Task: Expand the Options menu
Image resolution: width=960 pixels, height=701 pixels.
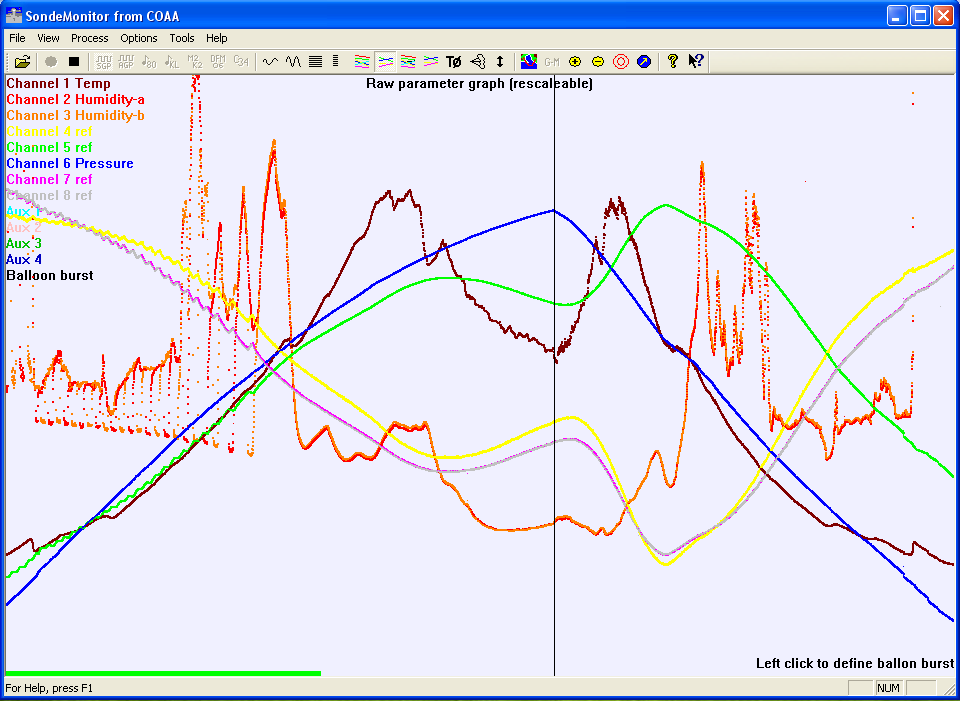Action: pyautogui.click(x=139, y=38)
